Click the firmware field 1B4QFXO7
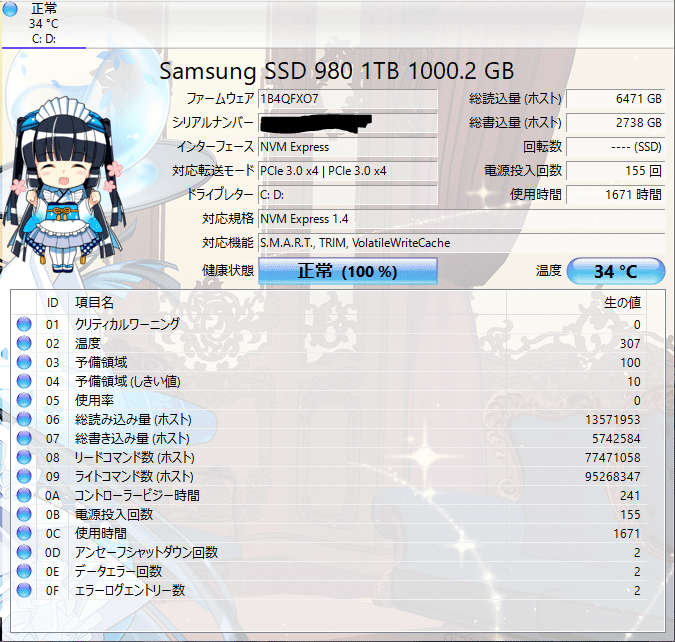Viewport: 675px width, 642px height. 348,99
